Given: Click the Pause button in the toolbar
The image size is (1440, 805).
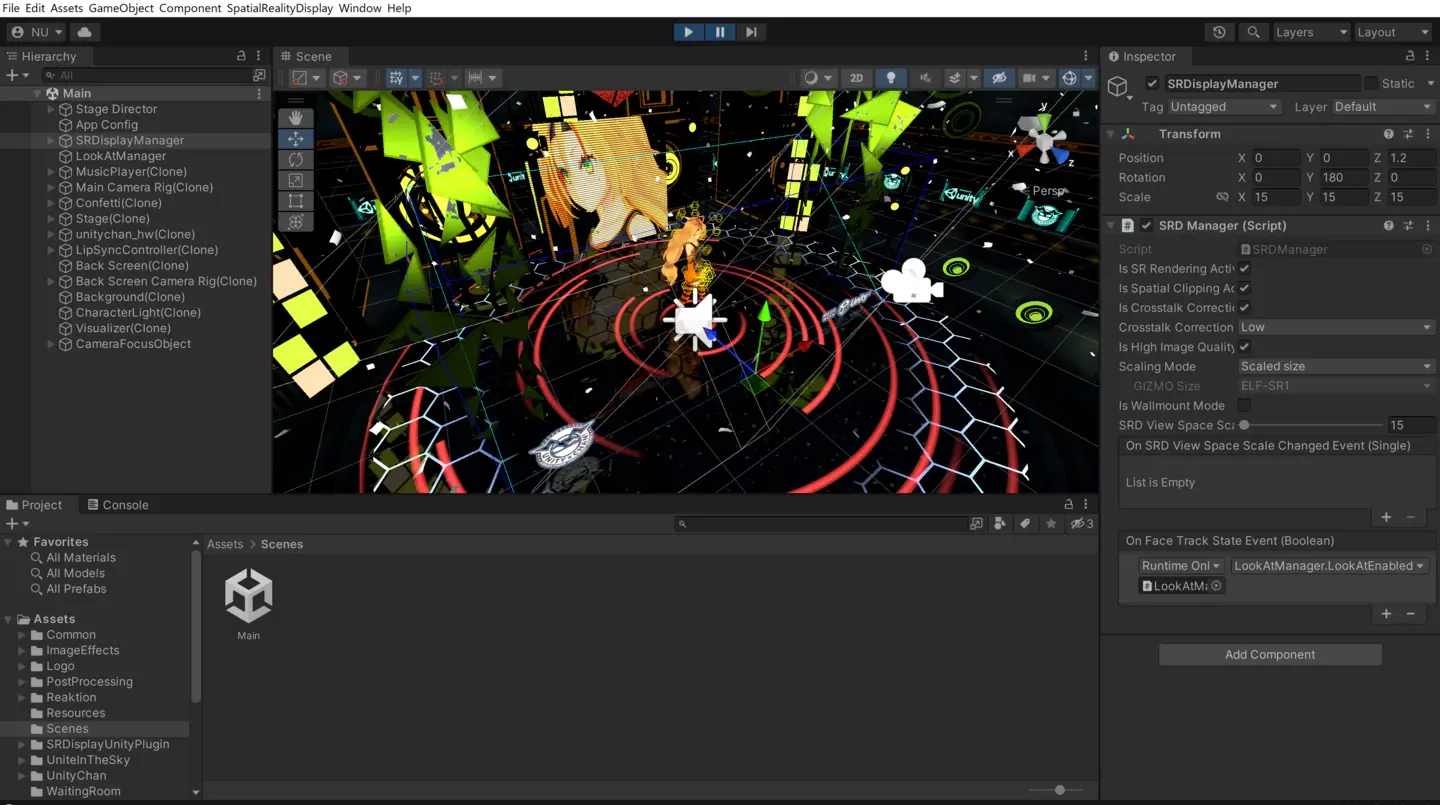Looking at the screenshot, I should point(720,32).
